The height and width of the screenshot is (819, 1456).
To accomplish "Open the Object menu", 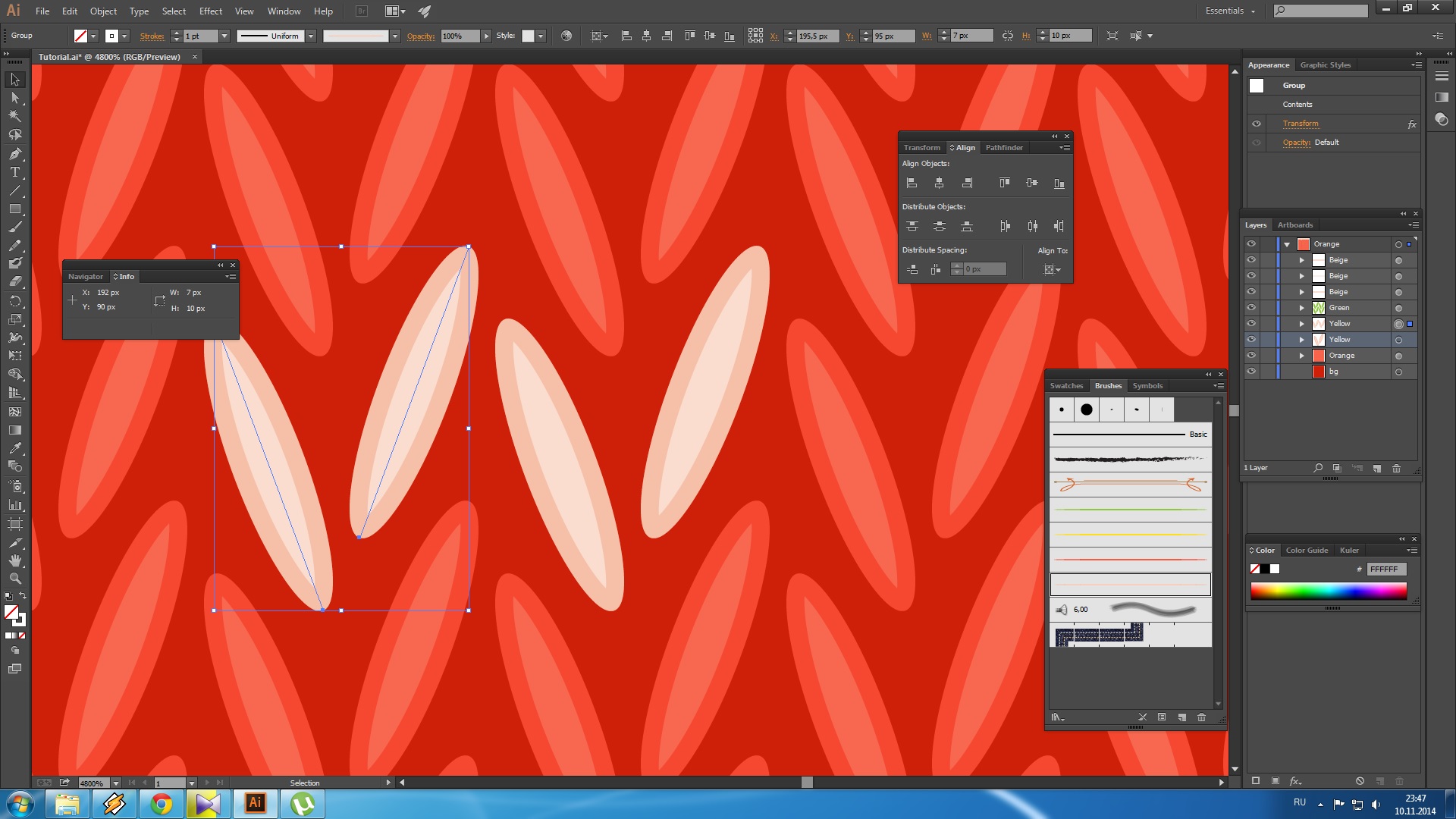I will pyautogui.click(x=103, y=11).
